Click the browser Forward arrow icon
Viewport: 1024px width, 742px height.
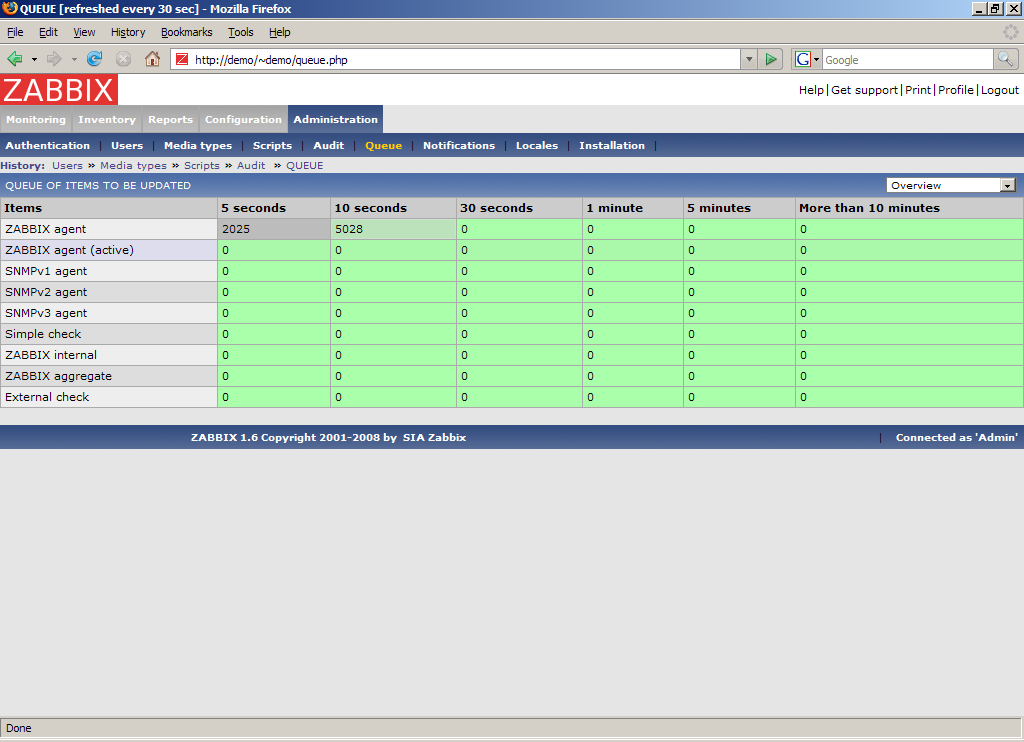coord(54,59)
